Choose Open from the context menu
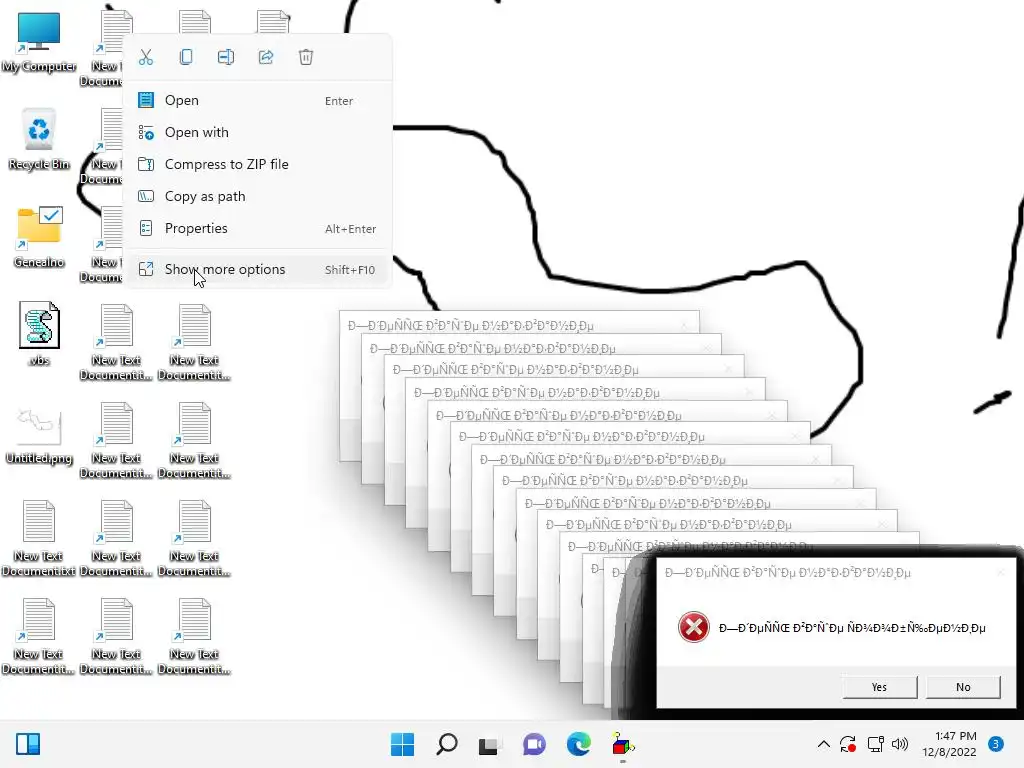 (x=258, y=101)
